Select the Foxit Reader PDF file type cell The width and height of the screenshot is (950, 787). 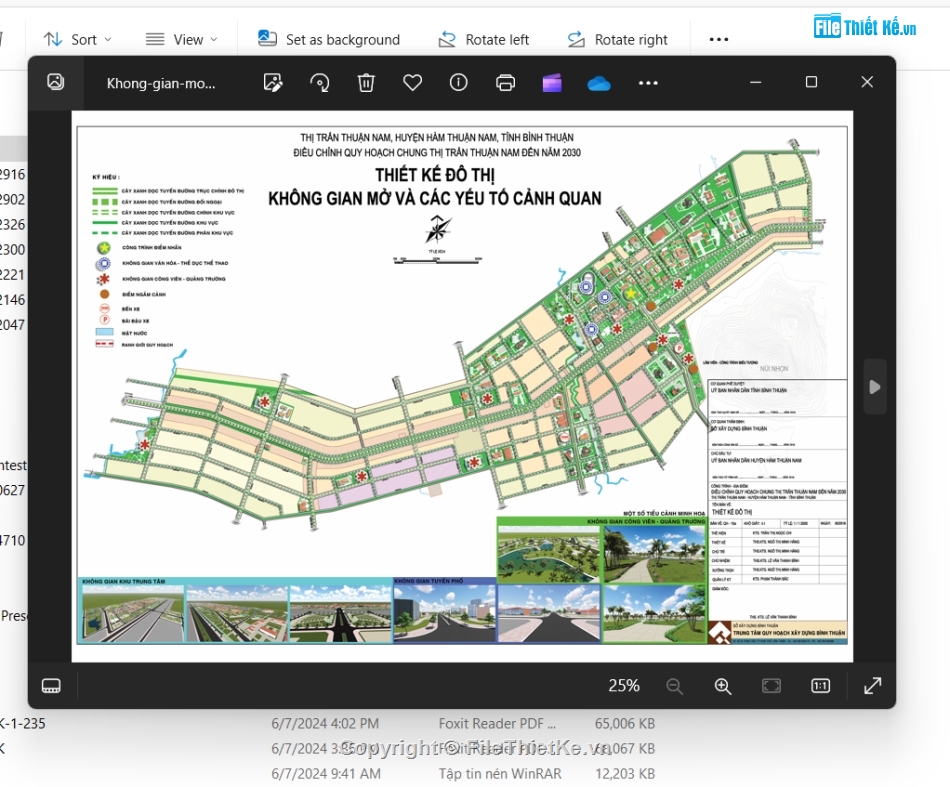coord(497,723)
